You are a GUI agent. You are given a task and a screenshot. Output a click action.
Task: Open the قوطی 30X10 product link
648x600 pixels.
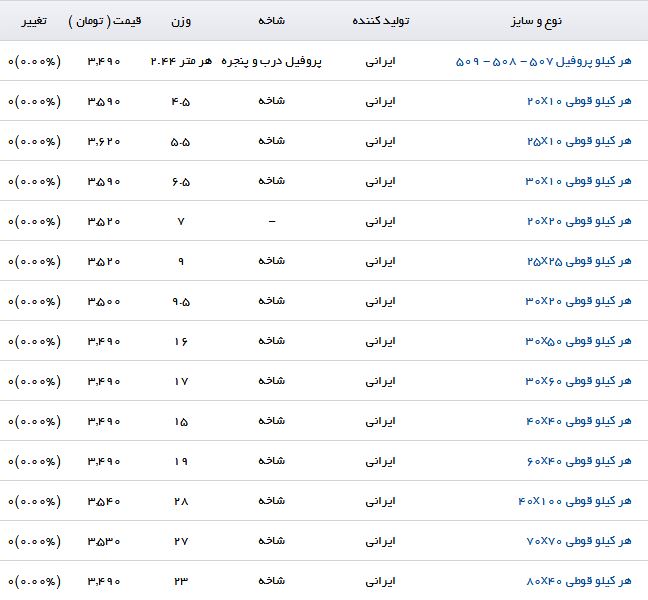[579, 181]
